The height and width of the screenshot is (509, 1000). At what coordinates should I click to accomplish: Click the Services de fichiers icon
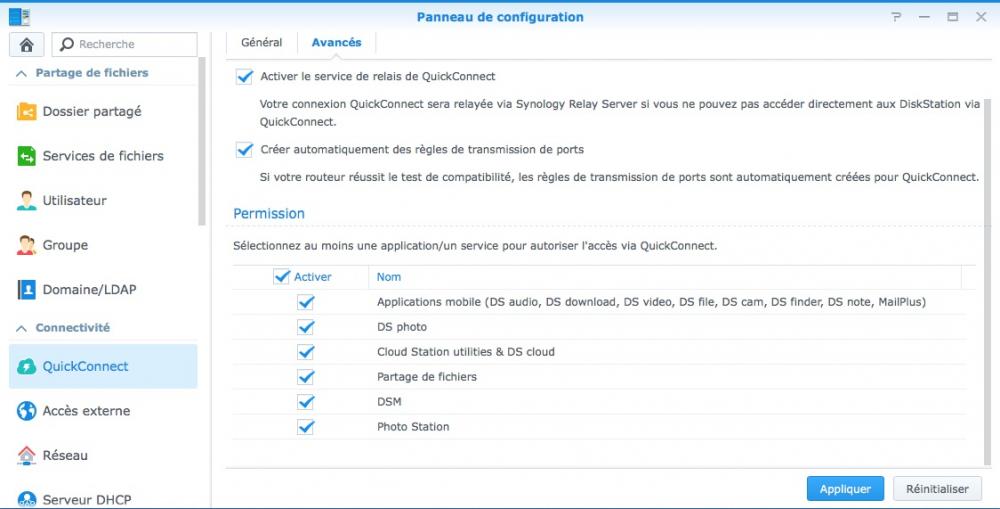point(26,156)
